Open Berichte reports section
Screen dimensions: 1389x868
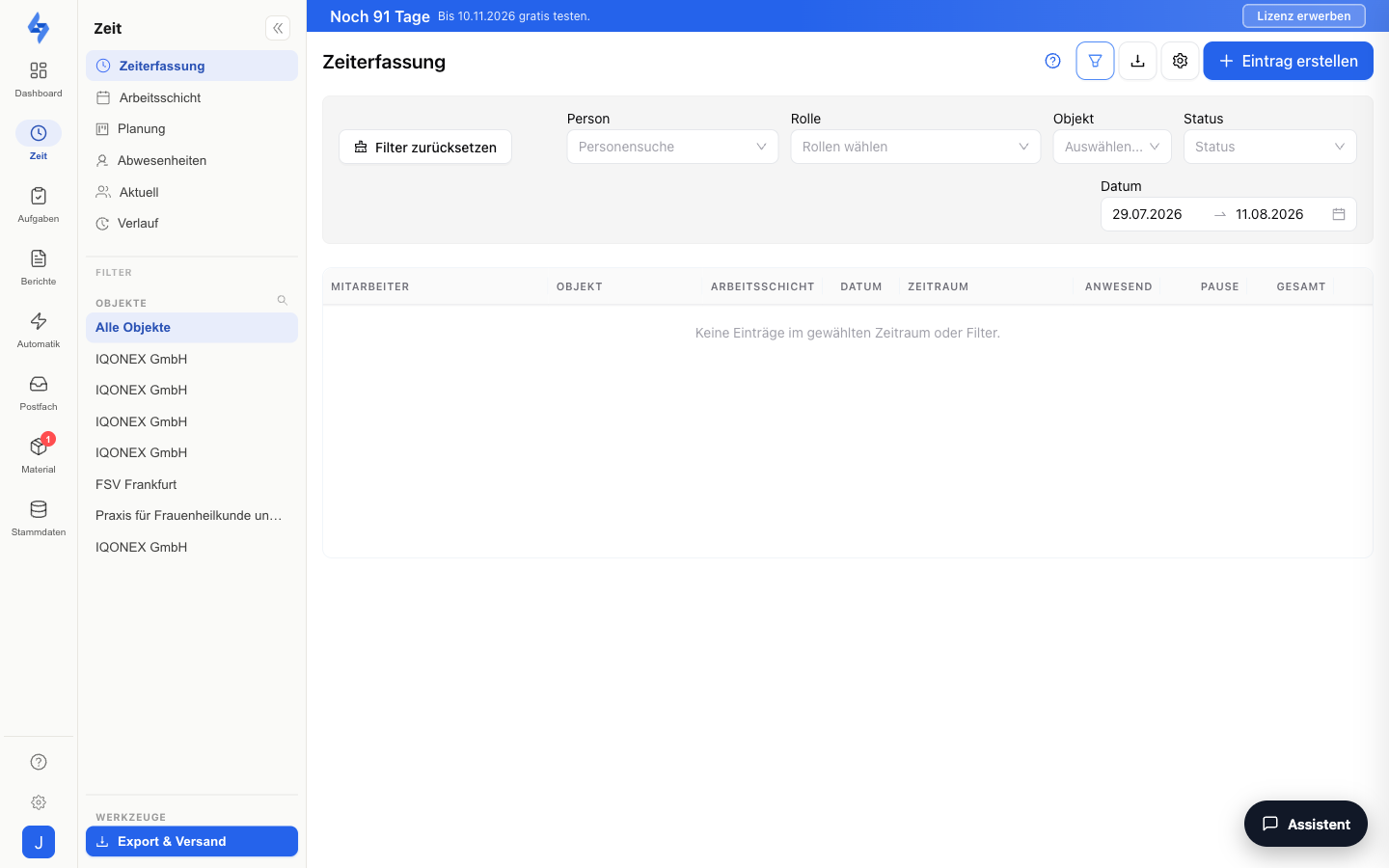tap(39, 267)
